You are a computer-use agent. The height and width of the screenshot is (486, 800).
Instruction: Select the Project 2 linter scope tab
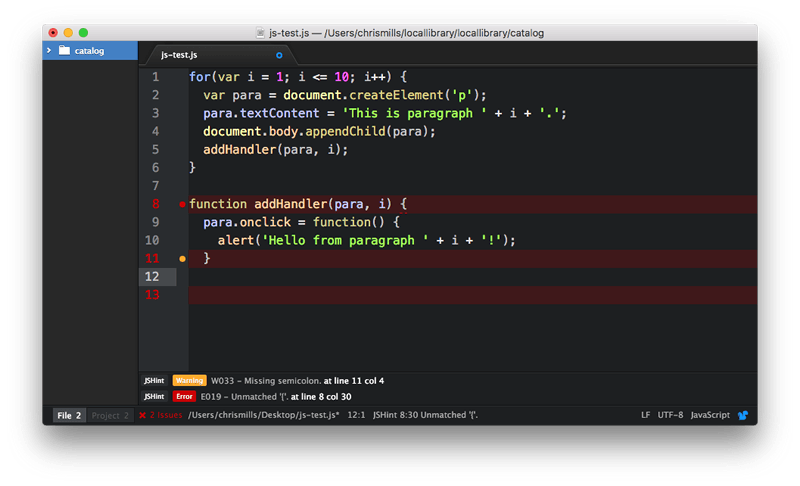click(110, 415)
